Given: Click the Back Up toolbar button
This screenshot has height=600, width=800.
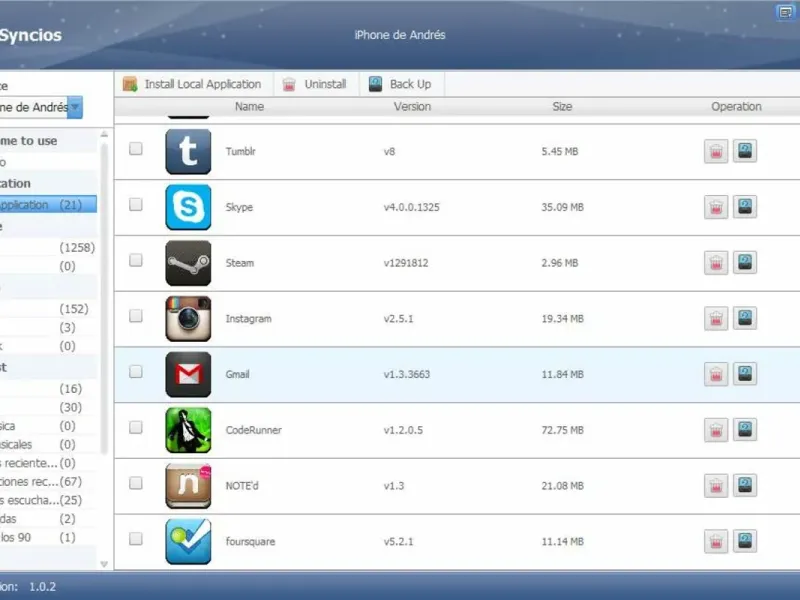Looking at the screenshot, I should (400, 84).
